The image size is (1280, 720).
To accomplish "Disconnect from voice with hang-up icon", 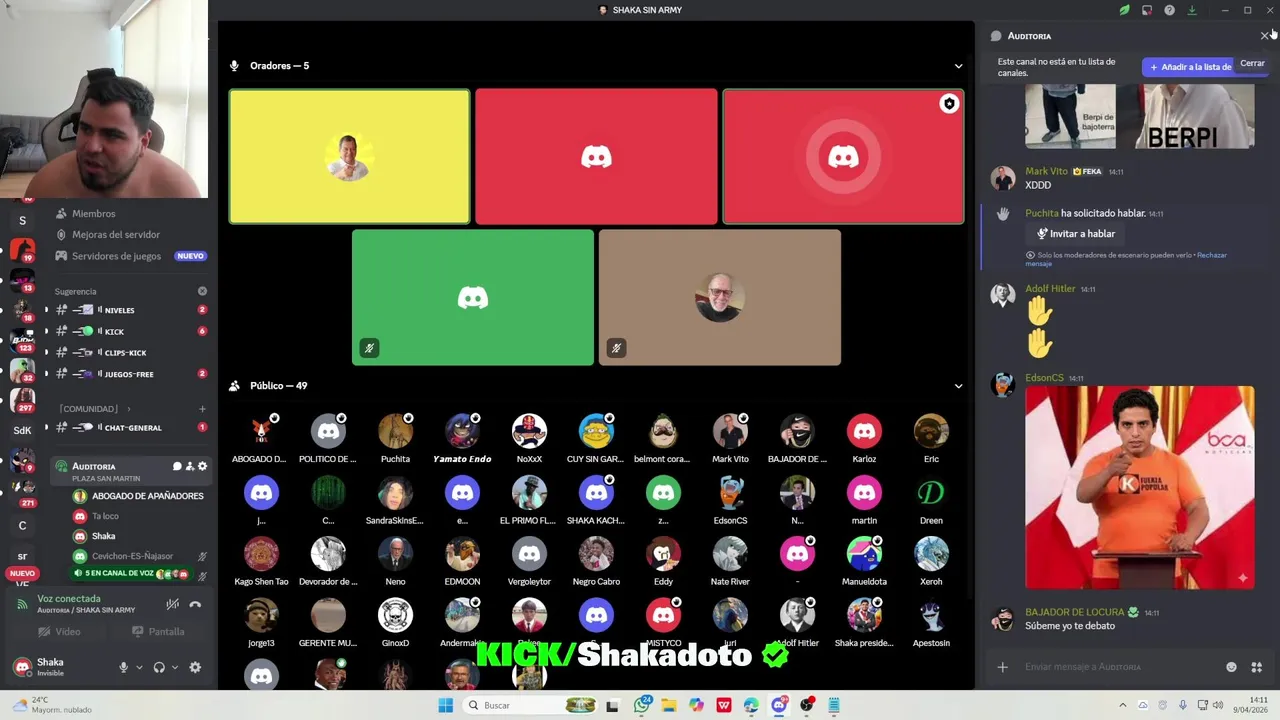I will [x=195, y=604].
